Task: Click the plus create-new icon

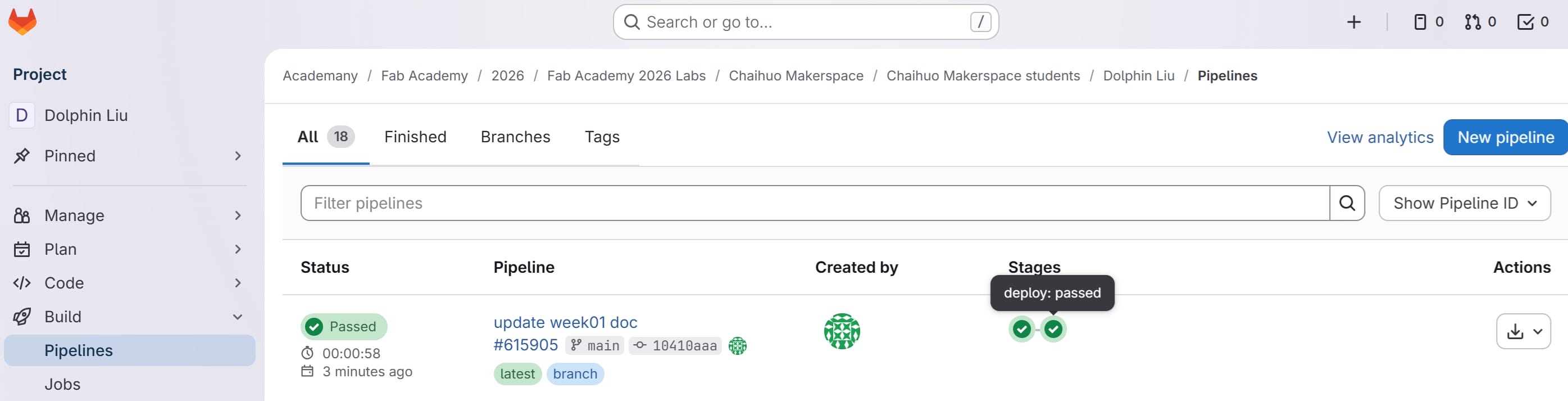Action: click(1353, 22)
